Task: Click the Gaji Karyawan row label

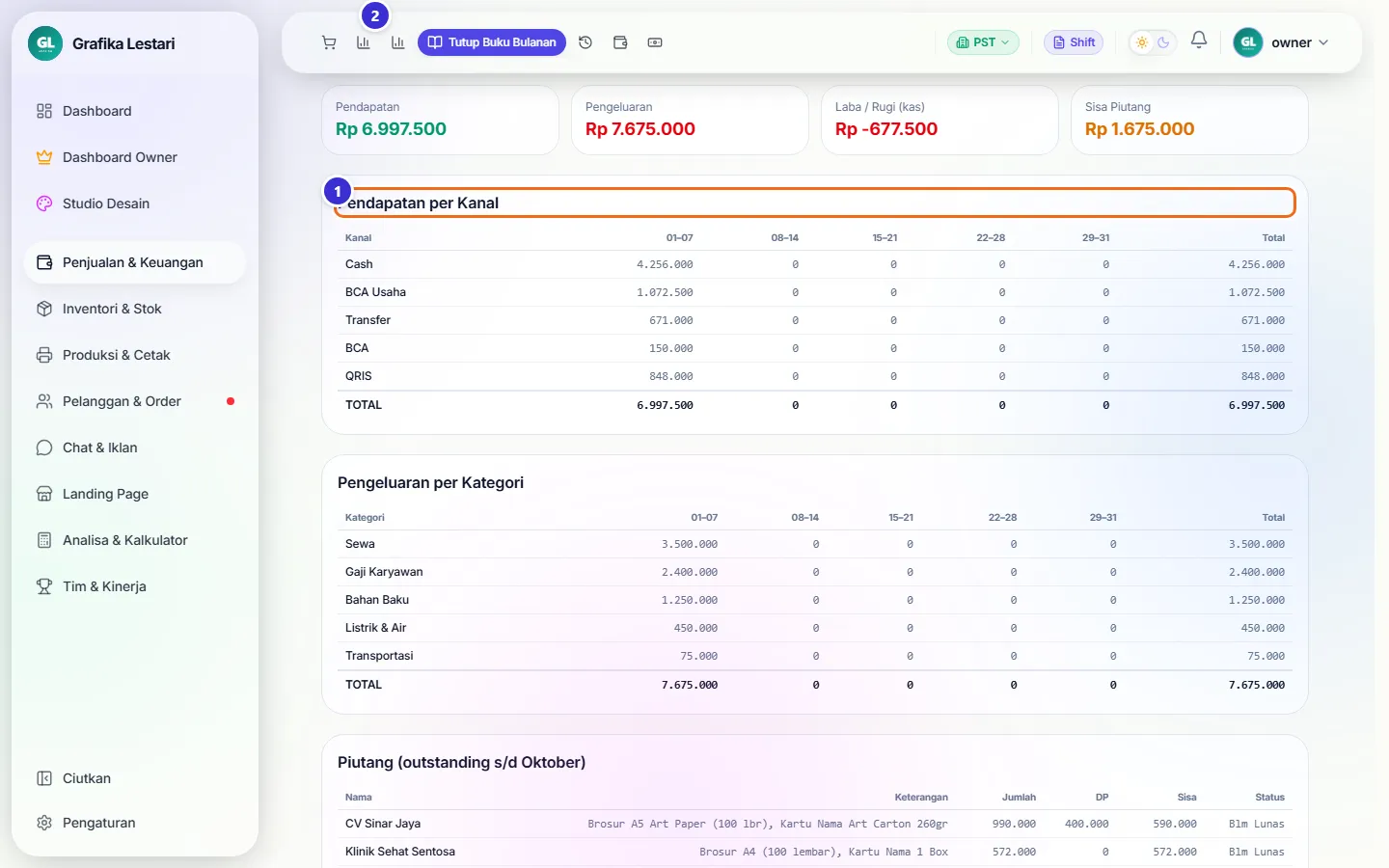Action: [384, 572]
